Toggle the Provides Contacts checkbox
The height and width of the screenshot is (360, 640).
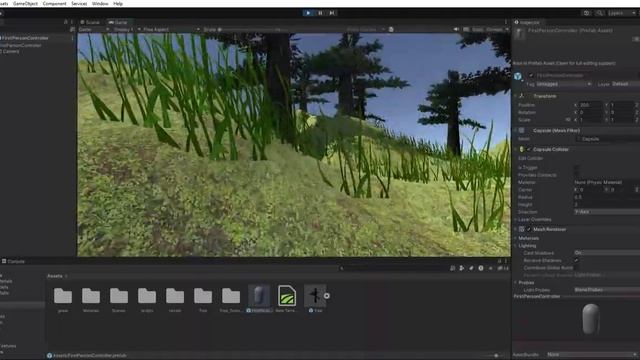pos(577,175)
